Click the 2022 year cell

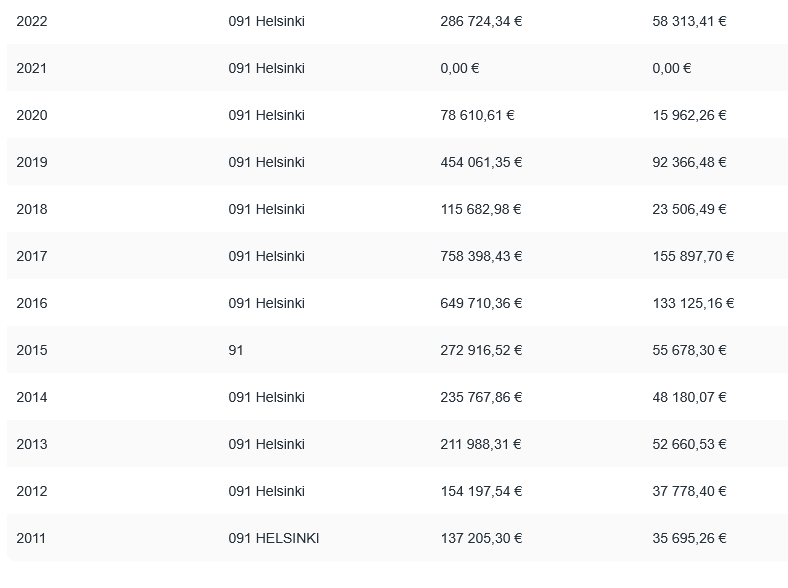click(32, 21)
